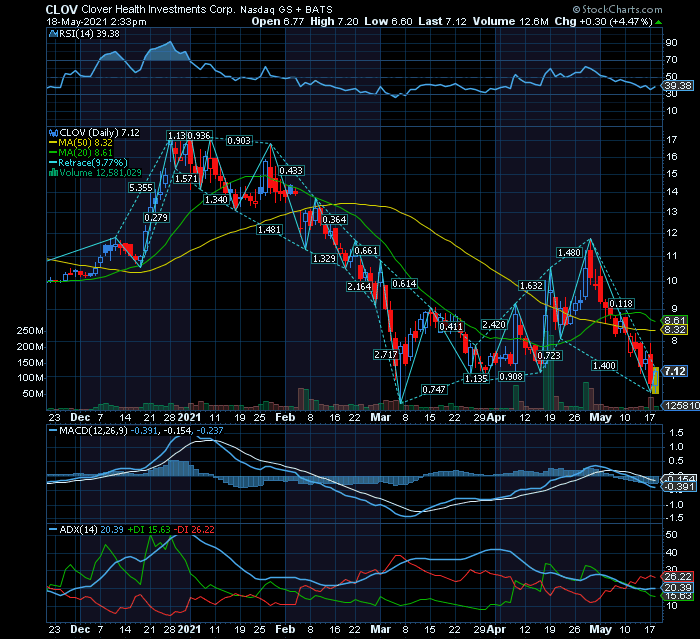Click the 0.118 retrace ratio label
This screenshot has width=700, height=639.
[x=621, y=304]
